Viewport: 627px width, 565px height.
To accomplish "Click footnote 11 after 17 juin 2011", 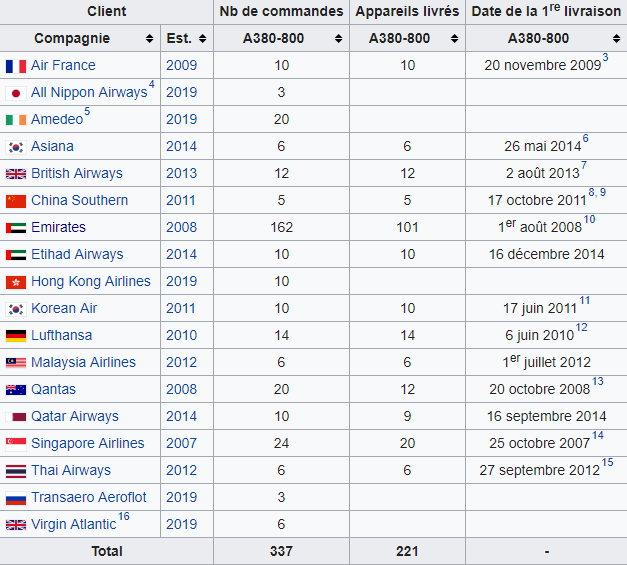I will 585,300.
